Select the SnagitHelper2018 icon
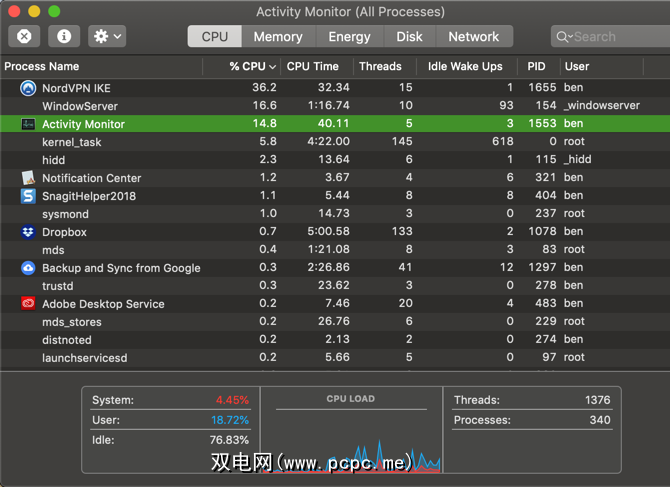Screen dimensions: 670x487 (27, 196)
